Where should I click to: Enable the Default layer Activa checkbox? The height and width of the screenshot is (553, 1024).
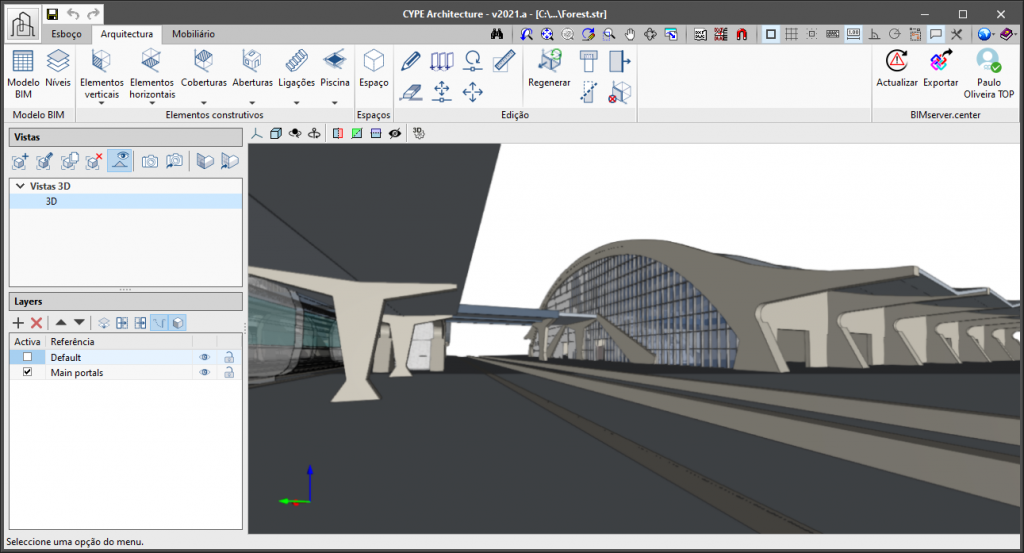tap(28, 357)
